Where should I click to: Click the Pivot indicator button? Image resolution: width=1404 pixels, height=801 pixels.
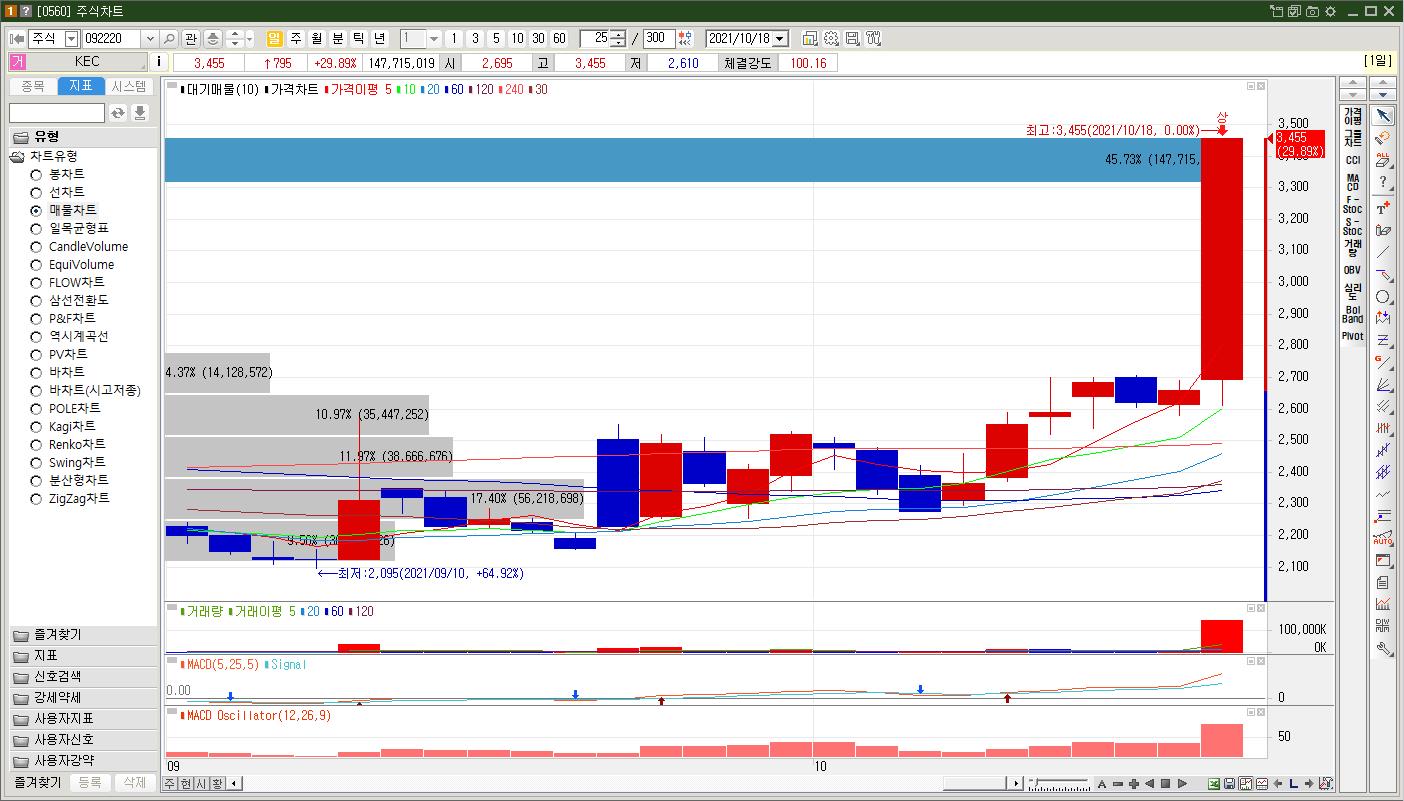[1352, 336]
